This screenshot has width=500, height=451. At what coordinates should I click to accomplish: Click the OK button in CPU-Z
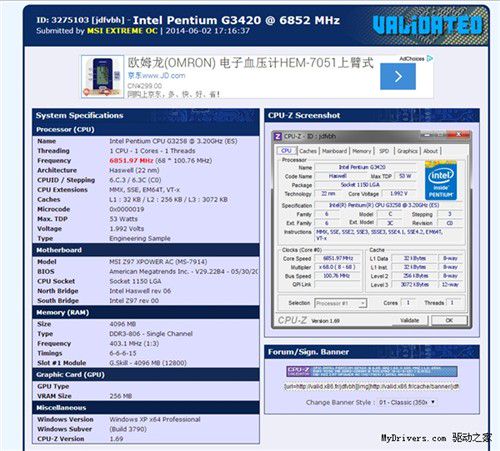pyautogui.click(x=449, y=320)
